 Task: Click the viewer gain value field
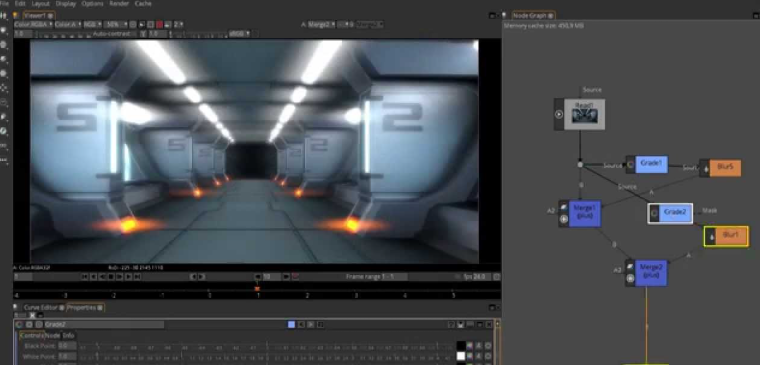click(x=23, y=34)
